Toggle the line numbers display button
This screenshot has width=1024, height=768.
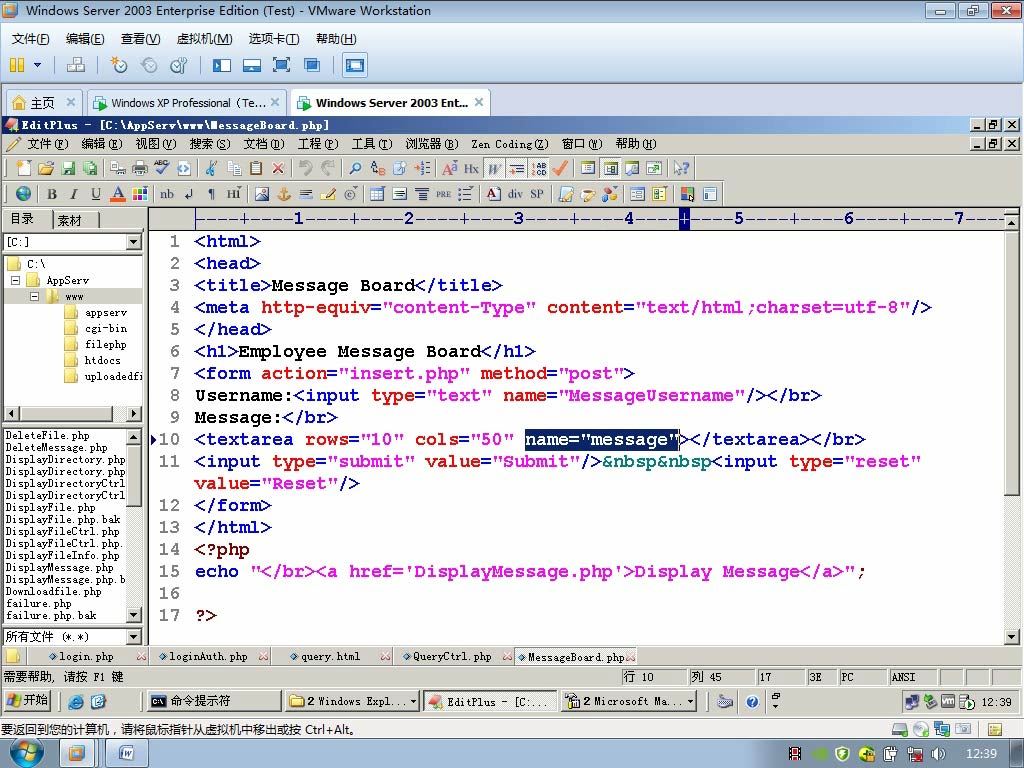539,169
